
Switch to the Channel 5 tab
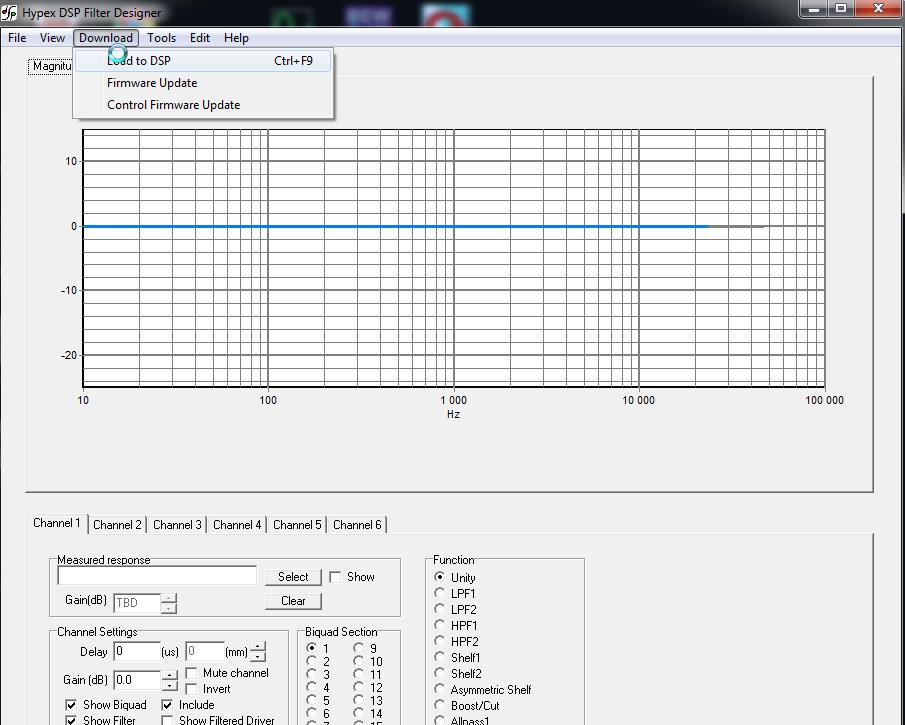coord(297,525)
